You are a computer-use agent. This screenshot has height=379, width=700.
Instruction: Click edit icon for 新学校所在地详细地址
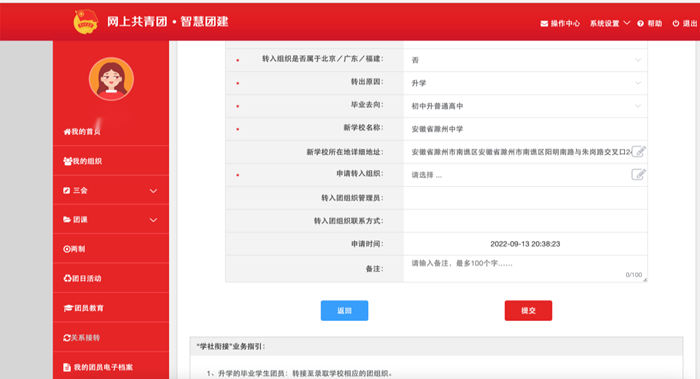pos(638,151)
